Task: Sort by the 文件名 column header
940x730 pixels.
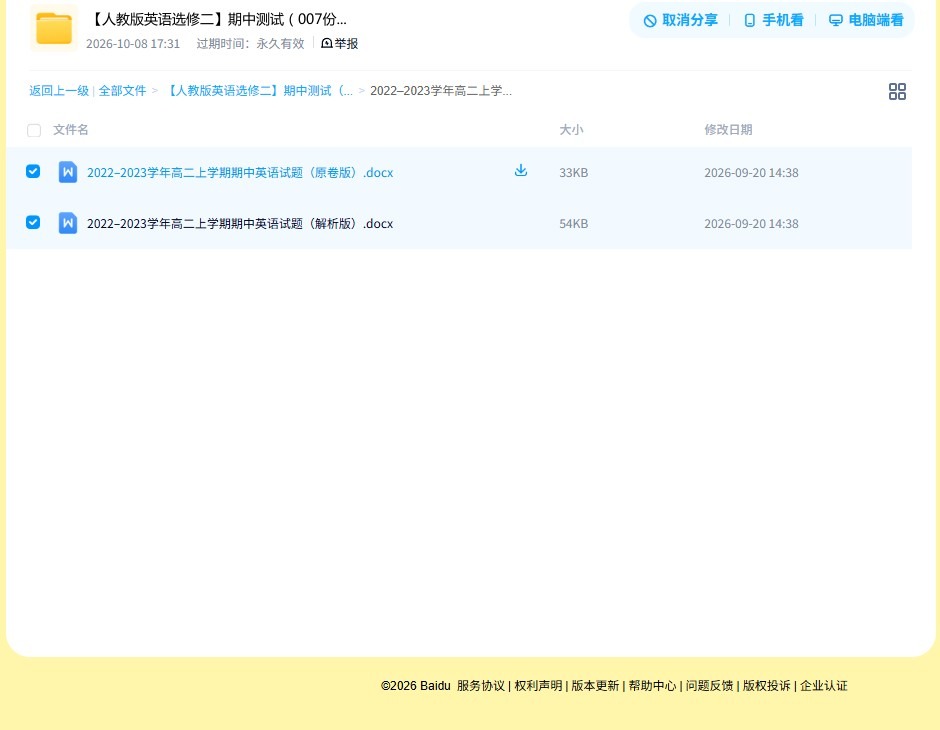Action: tap(71, 129)
